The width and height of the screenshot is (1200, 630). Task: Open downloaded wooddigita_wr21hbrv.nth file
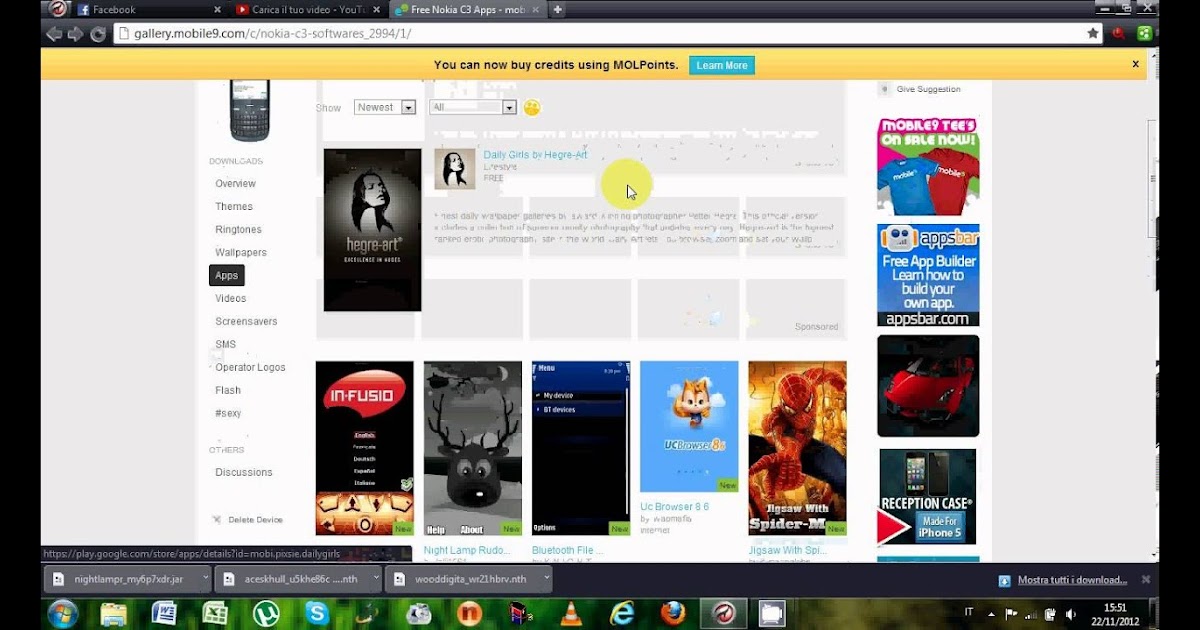point(468,579)
